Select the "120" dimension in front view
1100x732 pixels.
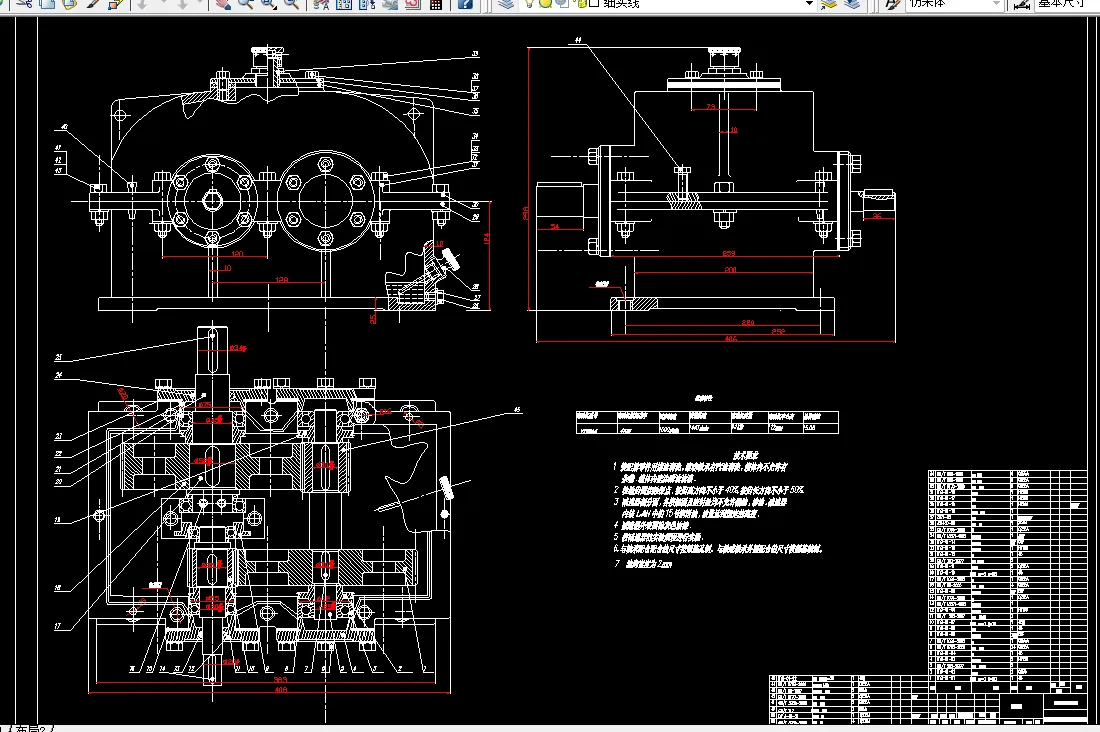[x=237, y=253]
